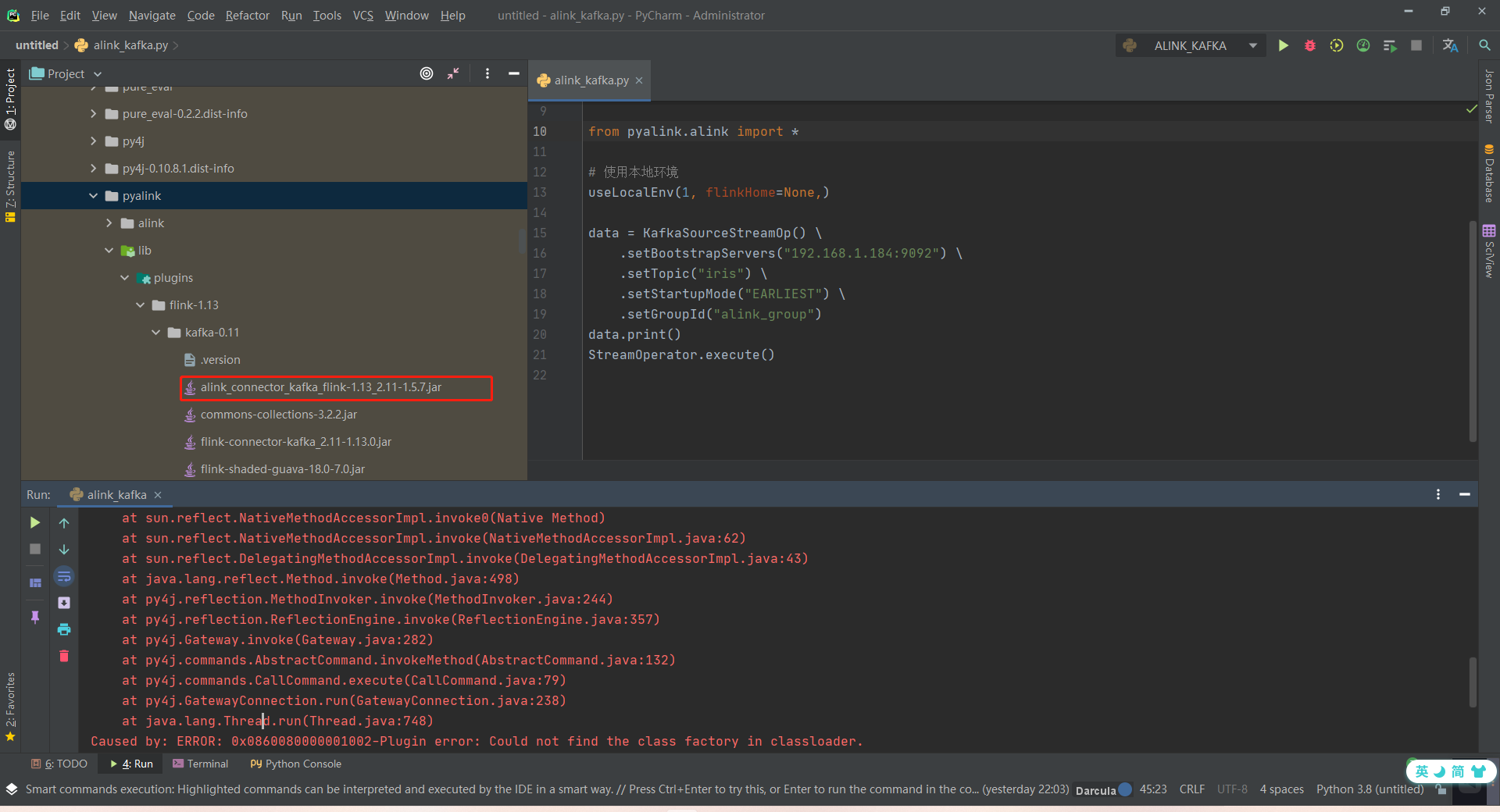Toggle the Structure tool window
This screenshot has height=812, width=1500.
10,186
